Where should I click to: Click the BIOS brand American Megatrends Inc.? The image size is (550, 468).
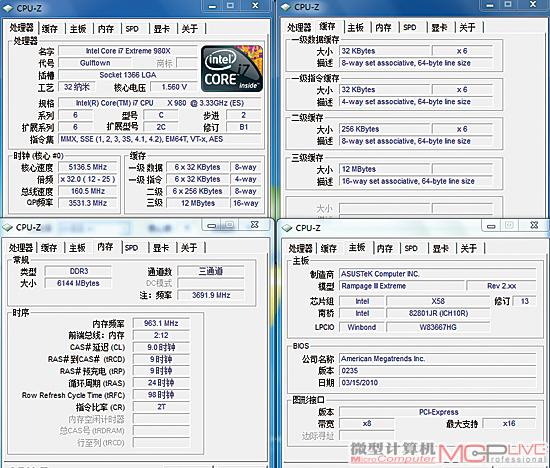[437, 359]
